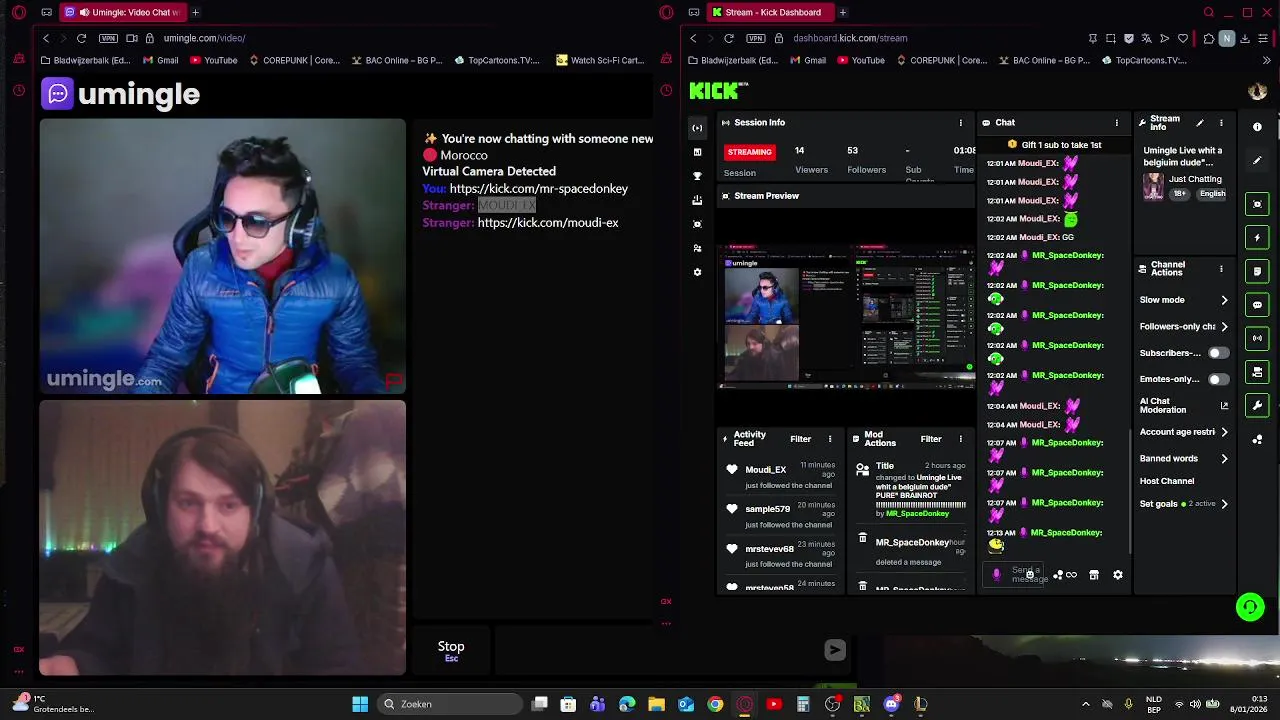Image resolution: width=1280 pixels, height=720 pixels.
Task: Toggle Emotes-only chat switch
Action: [x=1217, y=379]
